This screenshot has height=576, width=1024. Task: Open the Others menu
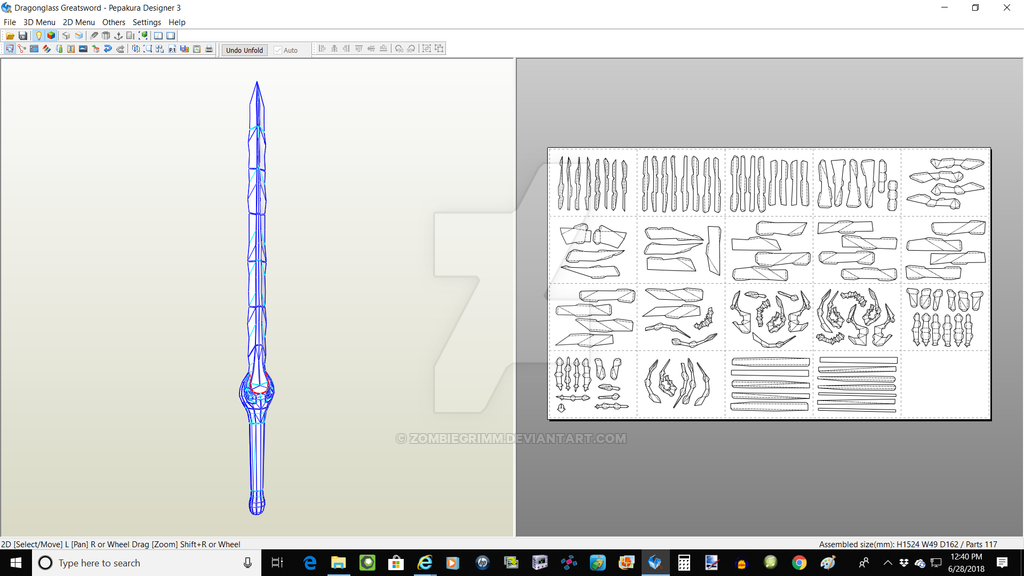[x=114, y=22]
